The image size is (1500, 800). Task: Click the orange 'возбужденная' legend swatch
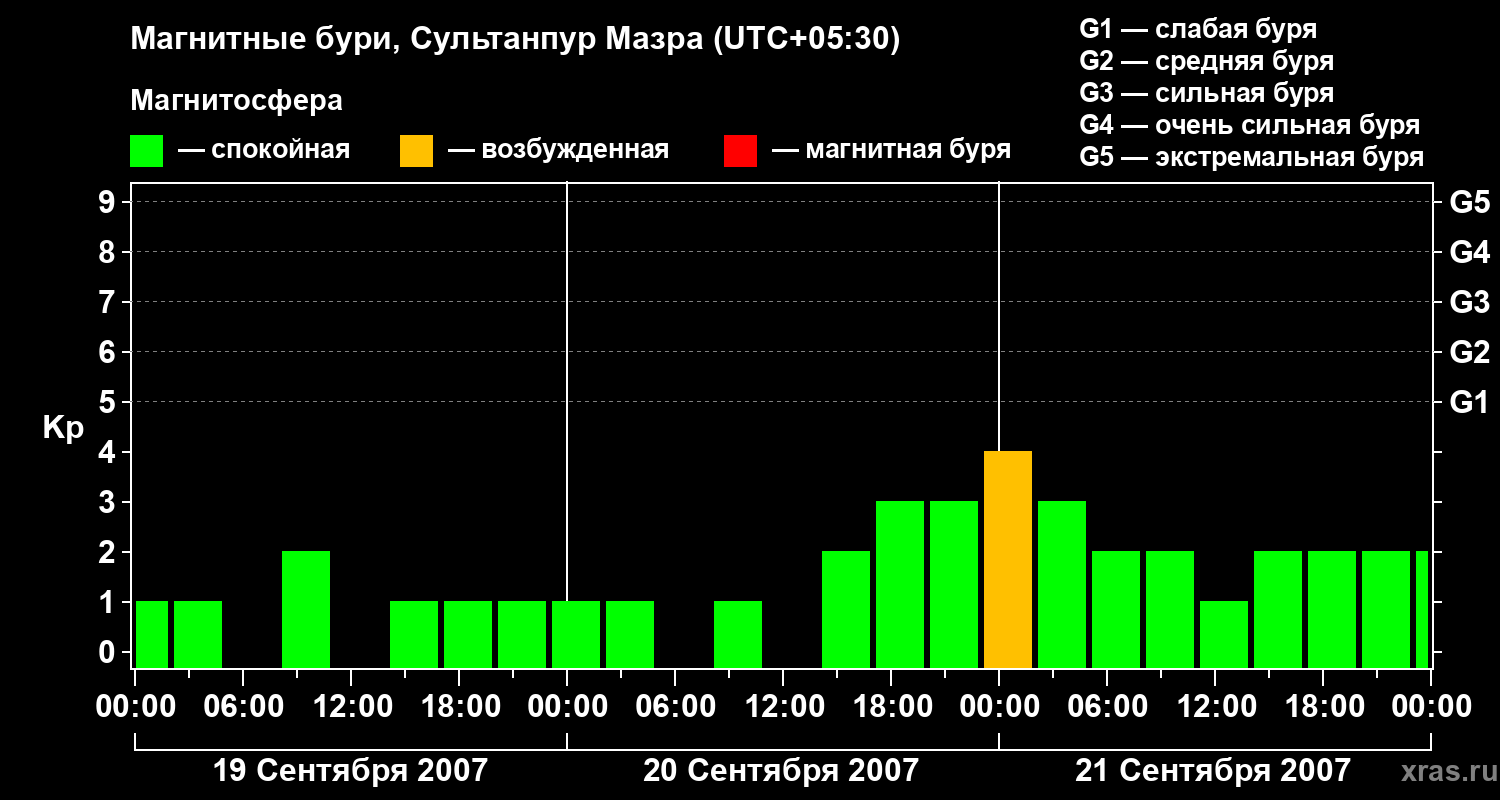(417, 151)
